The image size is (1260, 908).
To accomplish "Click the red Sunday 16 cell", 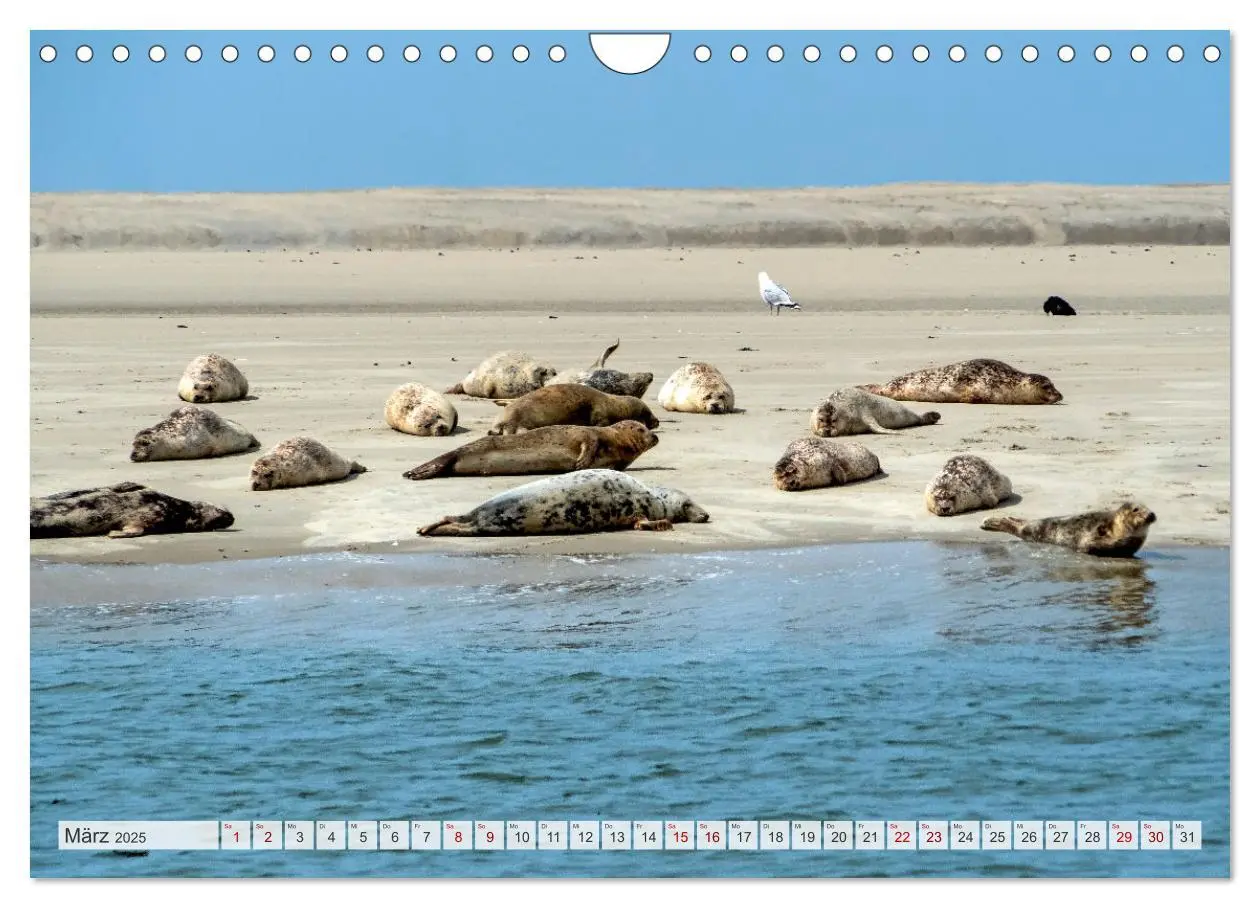I will (711, 836).
